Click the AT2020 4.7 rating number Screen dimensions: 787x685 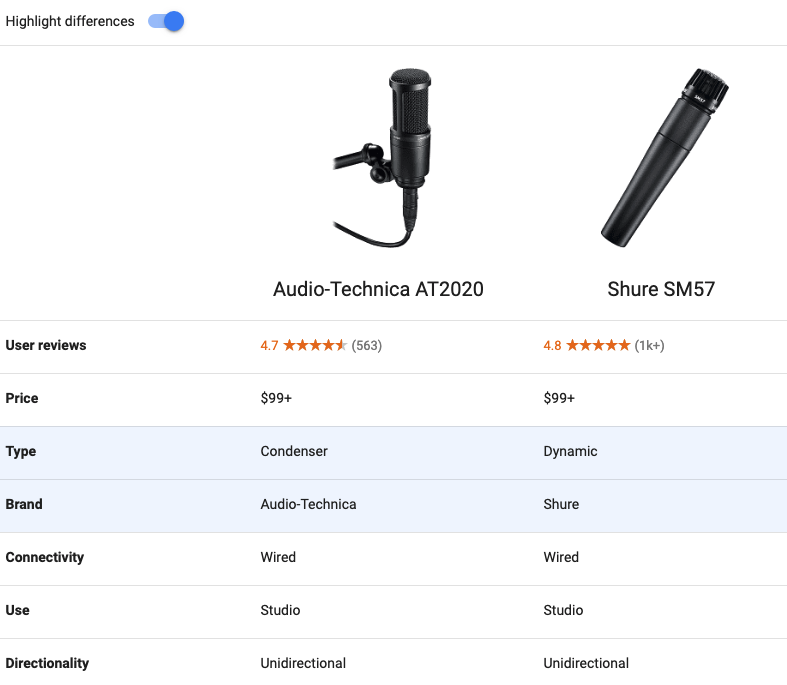click(270, 346)
